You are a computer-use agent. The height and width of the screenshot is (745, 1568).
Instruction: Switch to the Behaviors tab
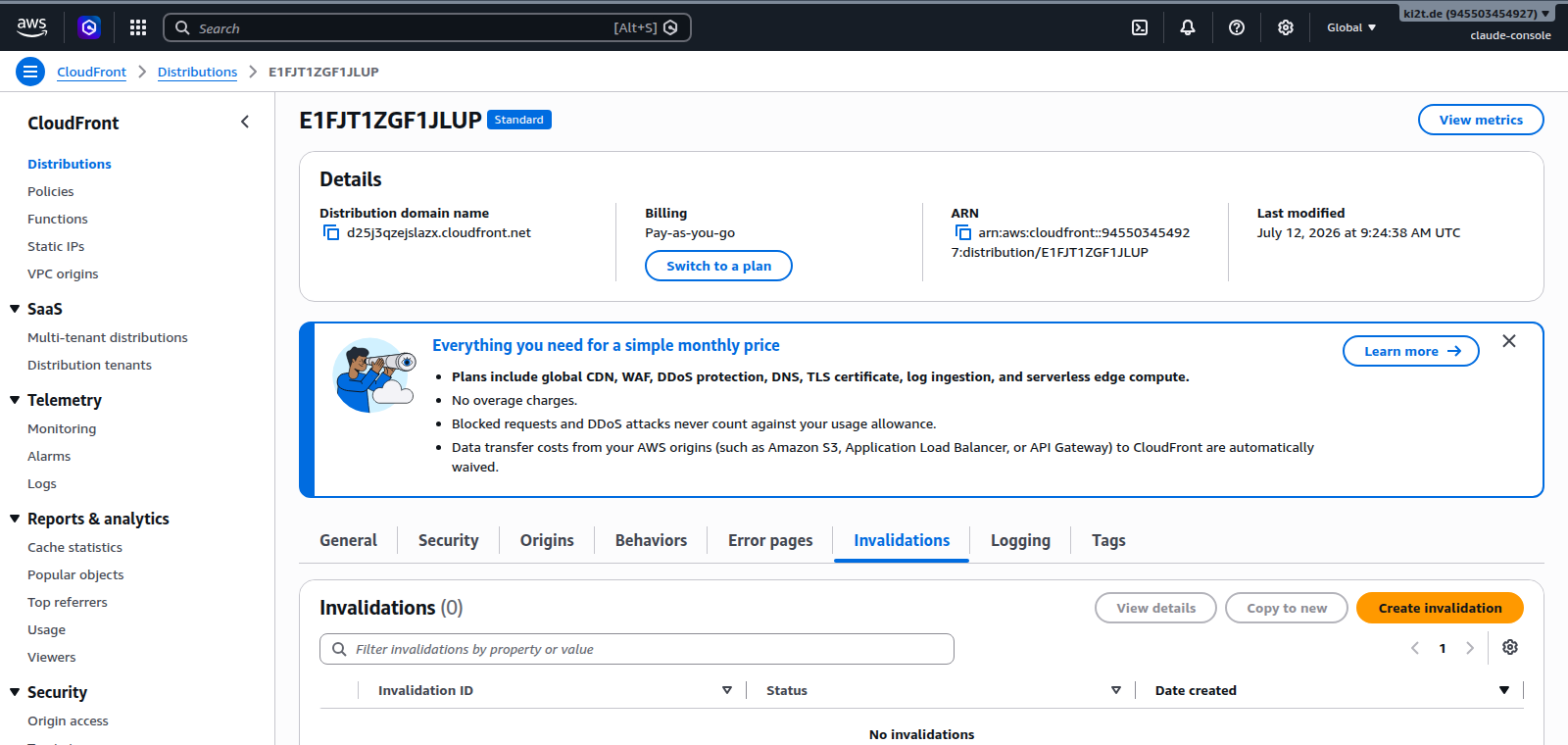pyautogui.click(x=651, y=540)
